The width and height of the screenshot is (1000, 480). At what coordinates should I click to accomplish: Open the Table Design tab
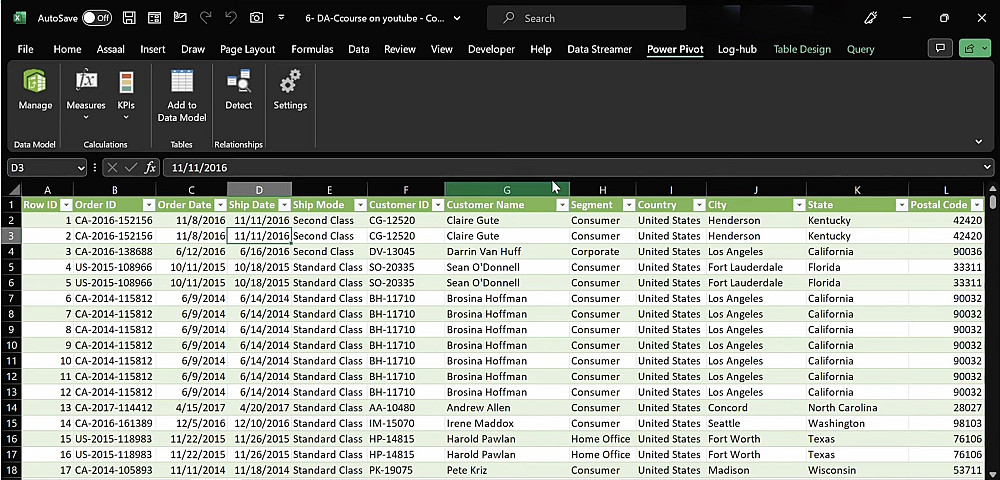pyautogui.click(x=801, y=49)
